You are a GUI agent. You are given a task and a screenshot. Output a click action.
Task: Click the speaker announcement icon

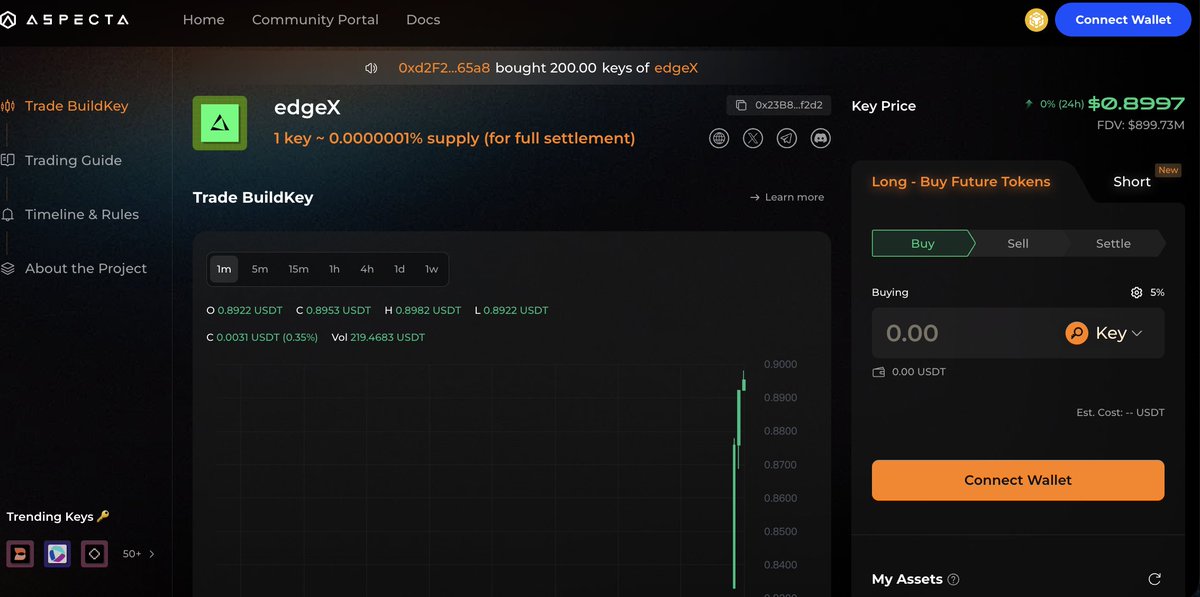coord(372,68)
